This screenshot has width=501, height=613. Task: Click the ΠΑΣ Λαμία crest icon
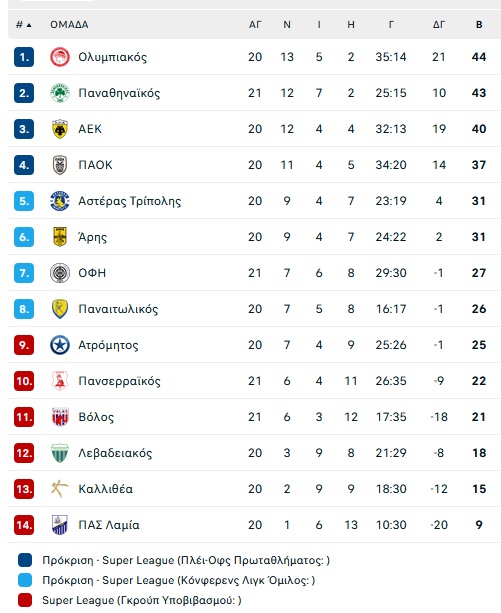pyautogui.click(x=60, y=525)
